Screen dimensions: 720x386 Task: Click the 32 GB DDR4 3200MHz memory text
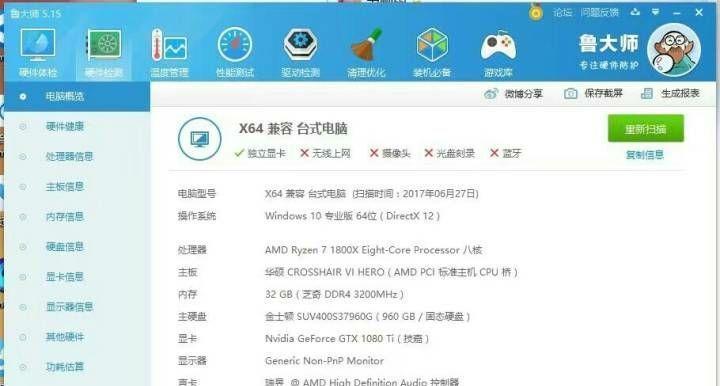tap(334, 294)
